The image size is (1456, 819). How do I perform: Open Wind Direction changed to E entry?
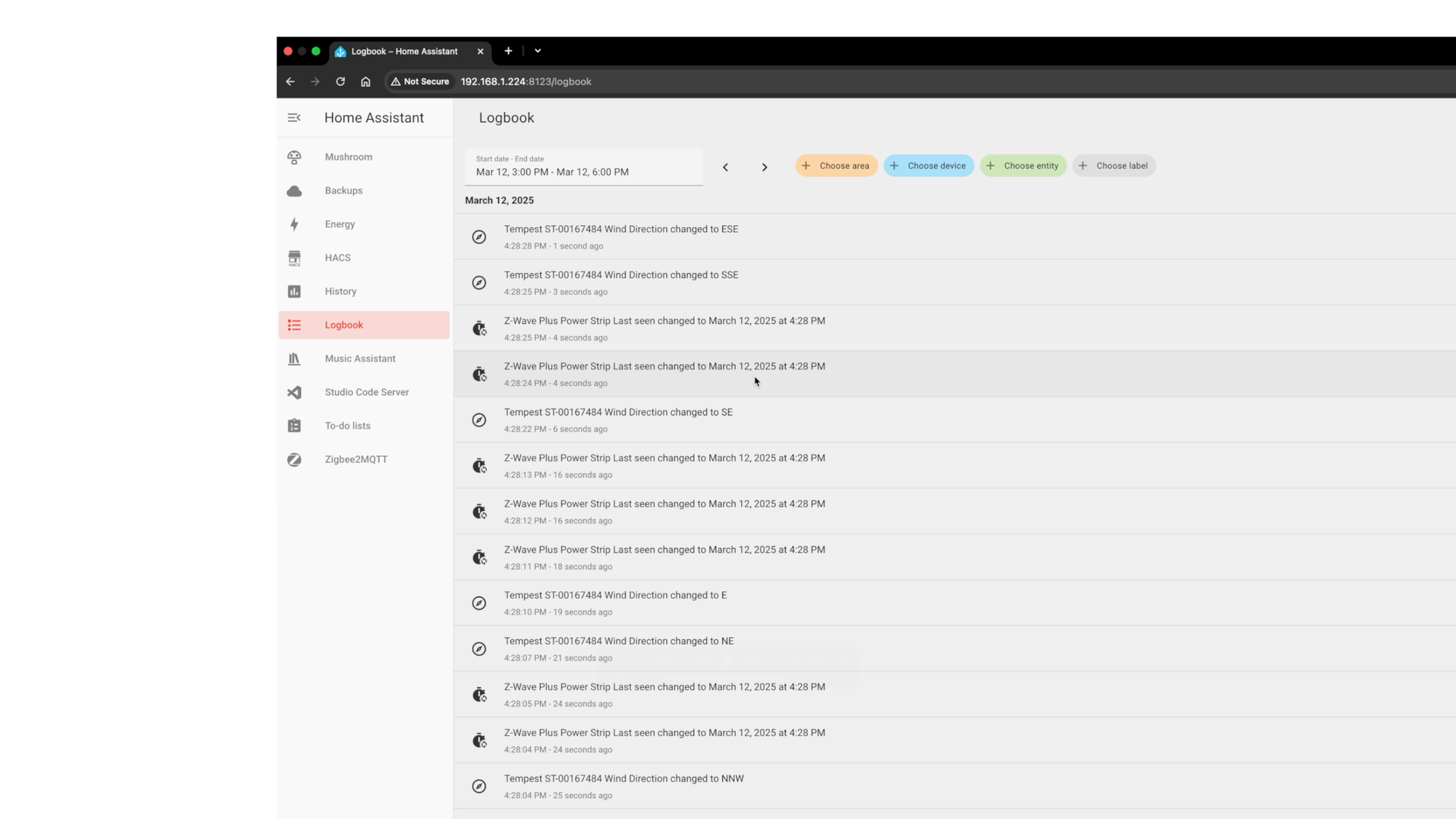(954, 603)
